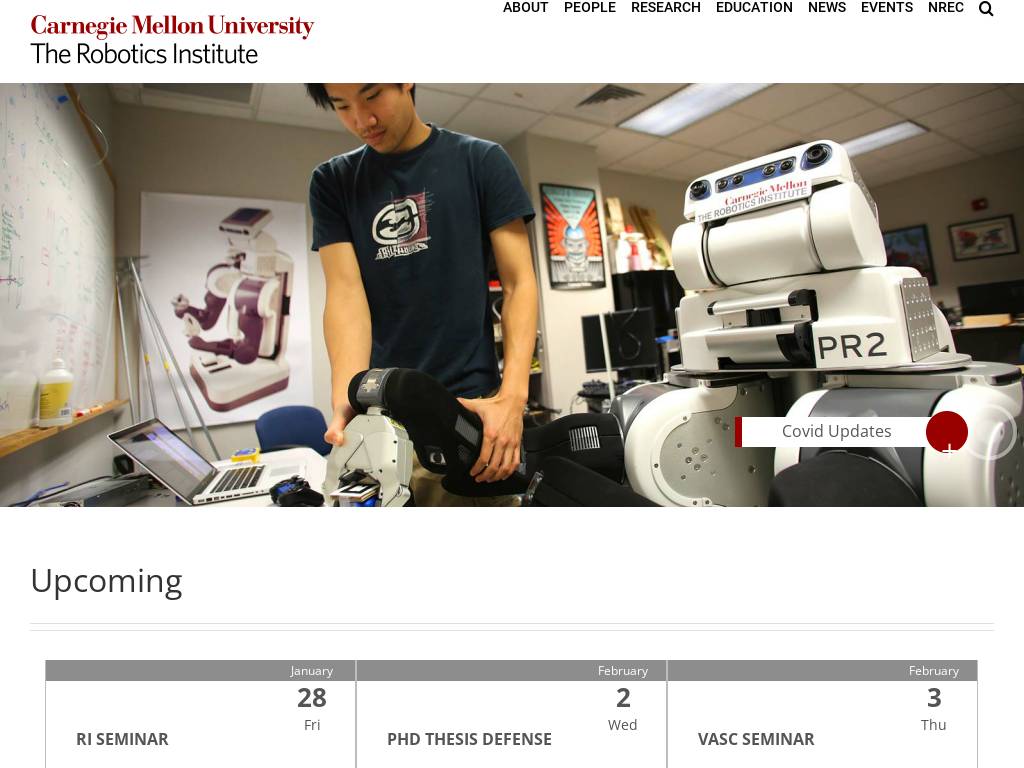Open the RI SEMINAR event
The image size is (1024, 768).
122,739
